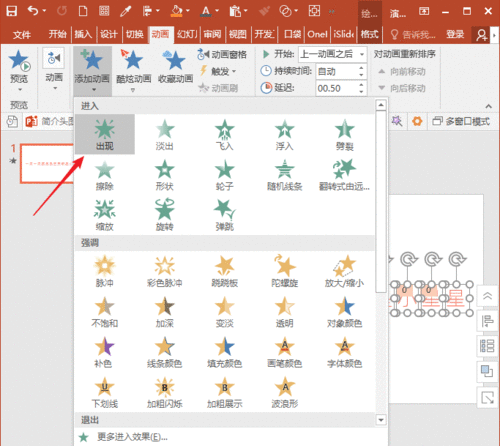The image size is (500, 446).
Task: Click the gallery scroll down arrow
Action: coord(381,420)
